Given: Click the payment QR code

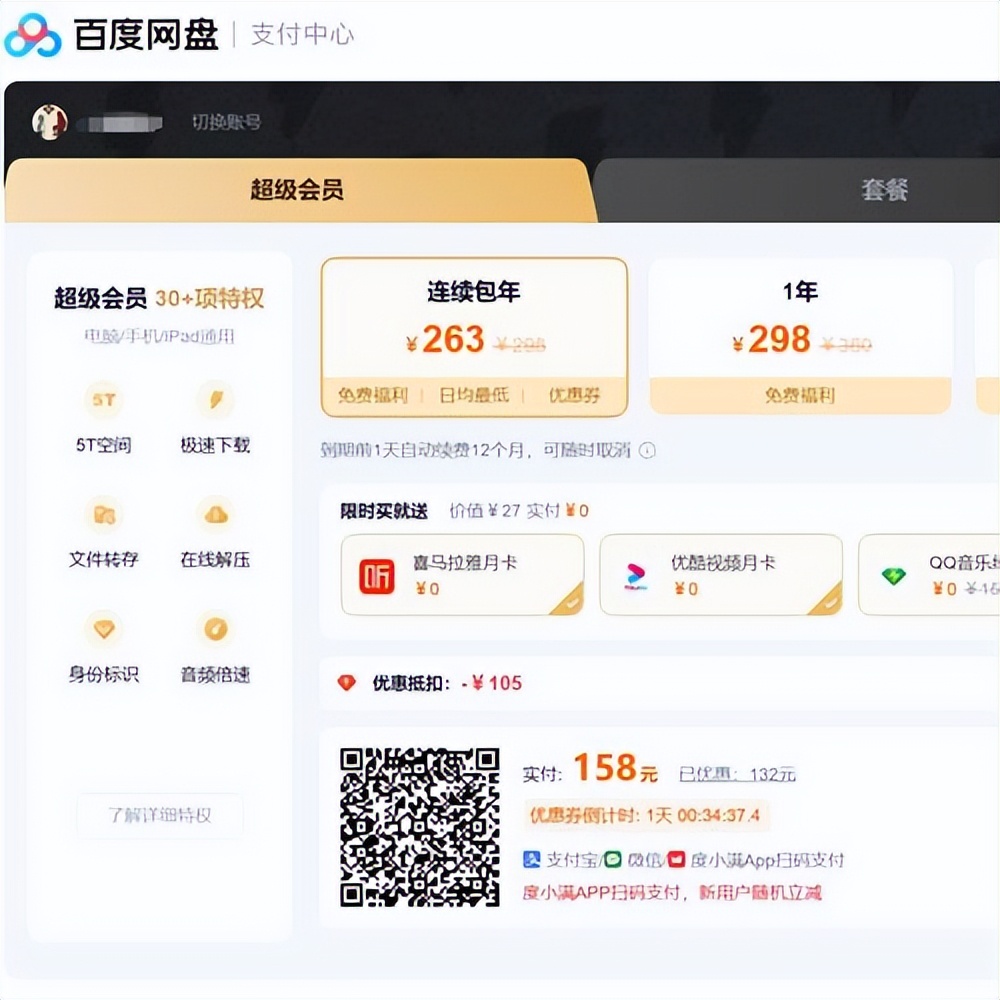Looking at the screenshot, I should pos(420,825).
